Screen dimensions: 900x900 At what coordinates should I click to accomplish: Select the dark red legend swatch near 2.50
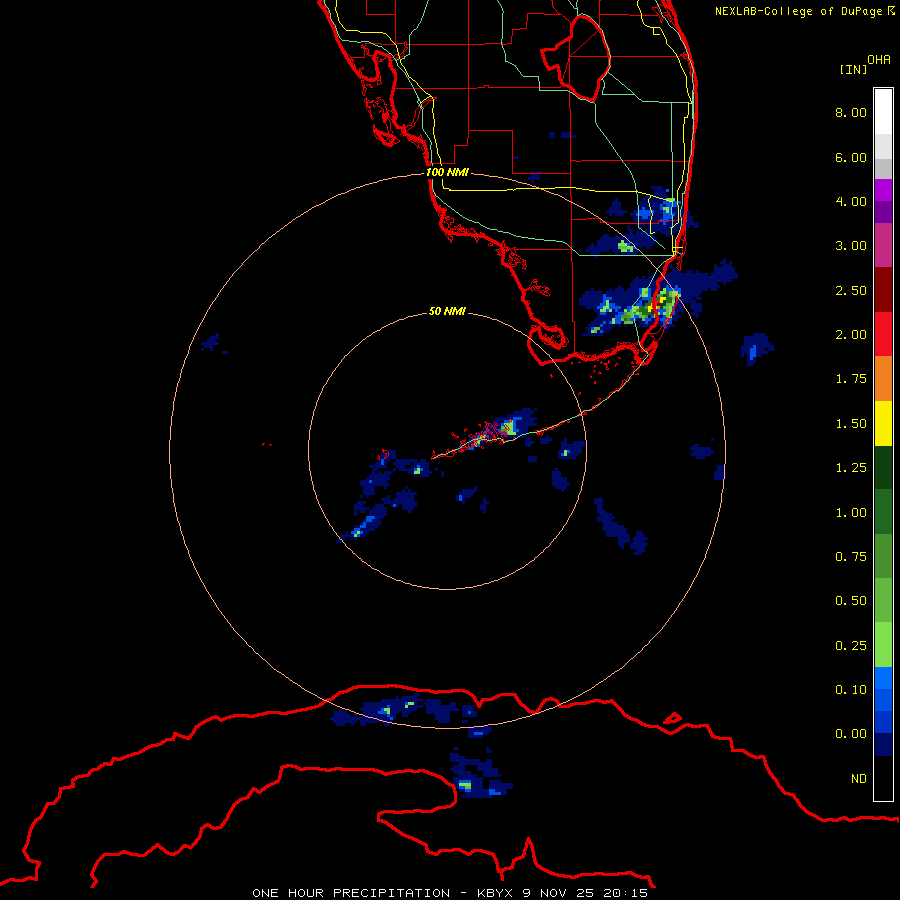pos(883,290)
